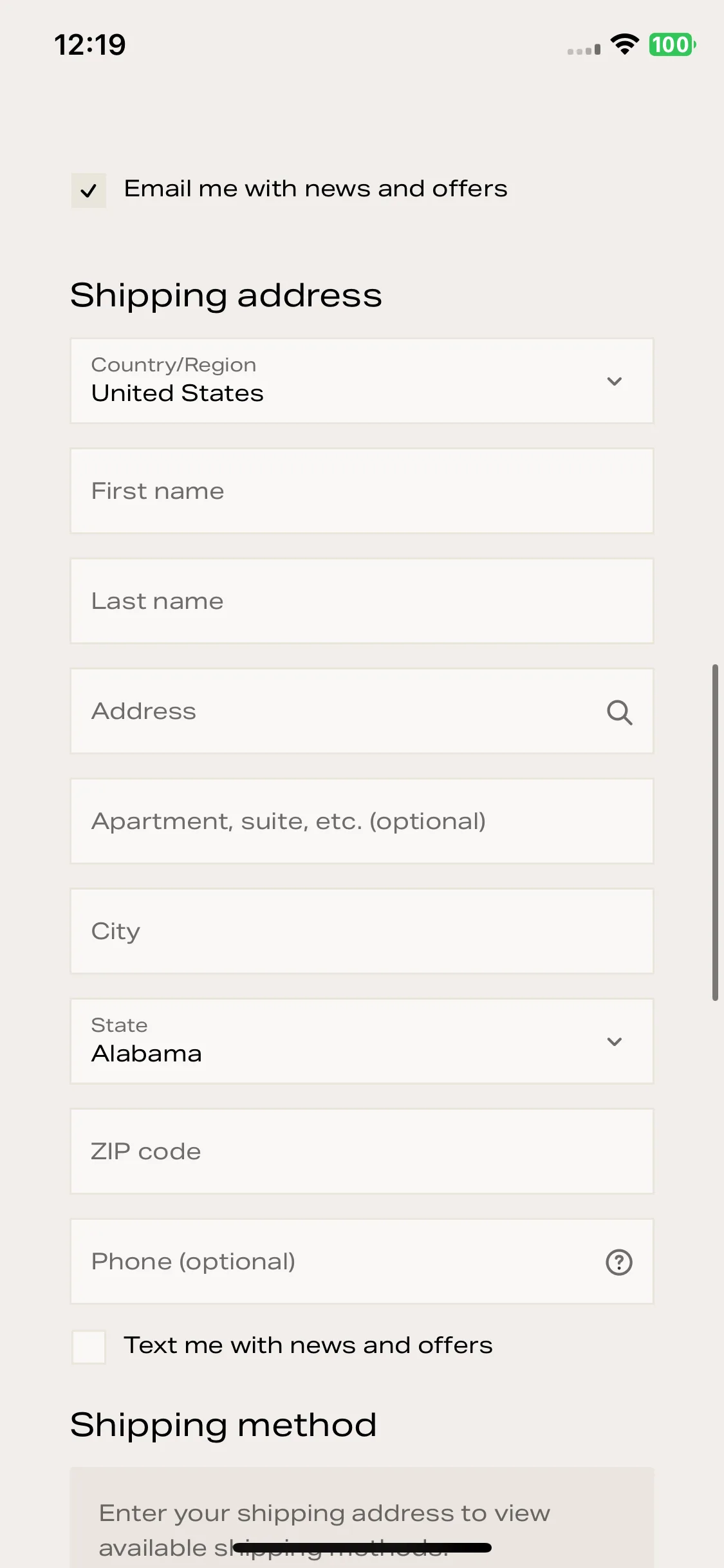Screen dimensions: 724x1568
Task: Uncheck Email me with news and offers
Action: tap(89, 191)
